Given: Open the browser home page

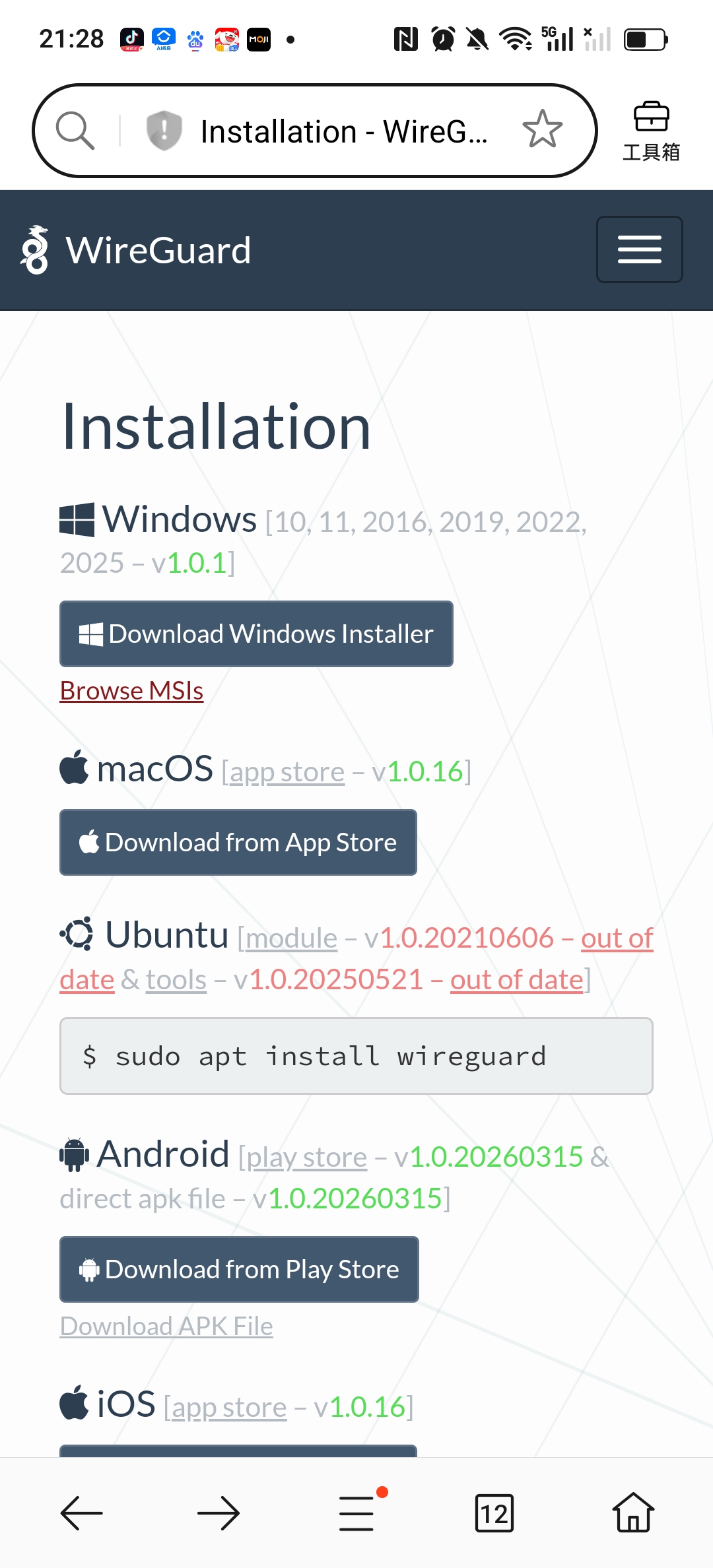Looking at the screenshot, I should pos(632,1513).
